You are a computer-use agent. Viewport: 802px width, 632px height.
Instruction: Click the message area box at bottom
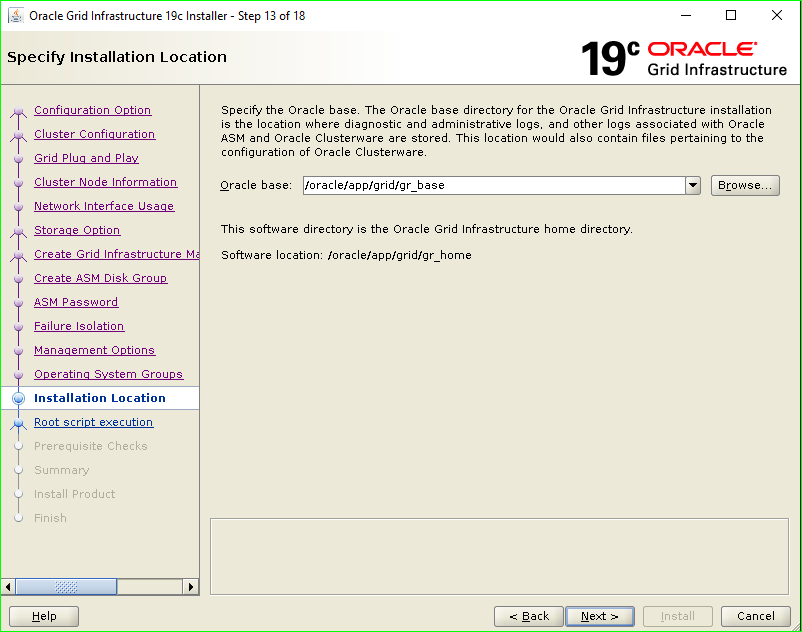point(499,556)
